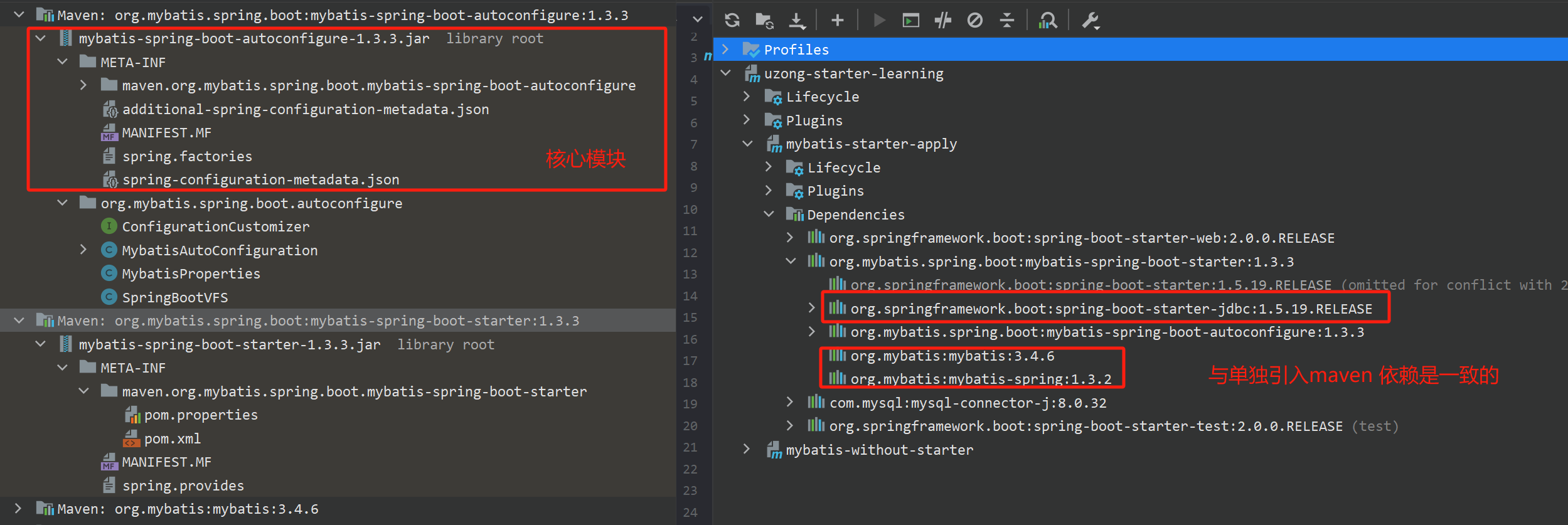
Task: Collapse Maven autoconfigure:1.3.3 library in project tree
Action: (x=19, y=14)
